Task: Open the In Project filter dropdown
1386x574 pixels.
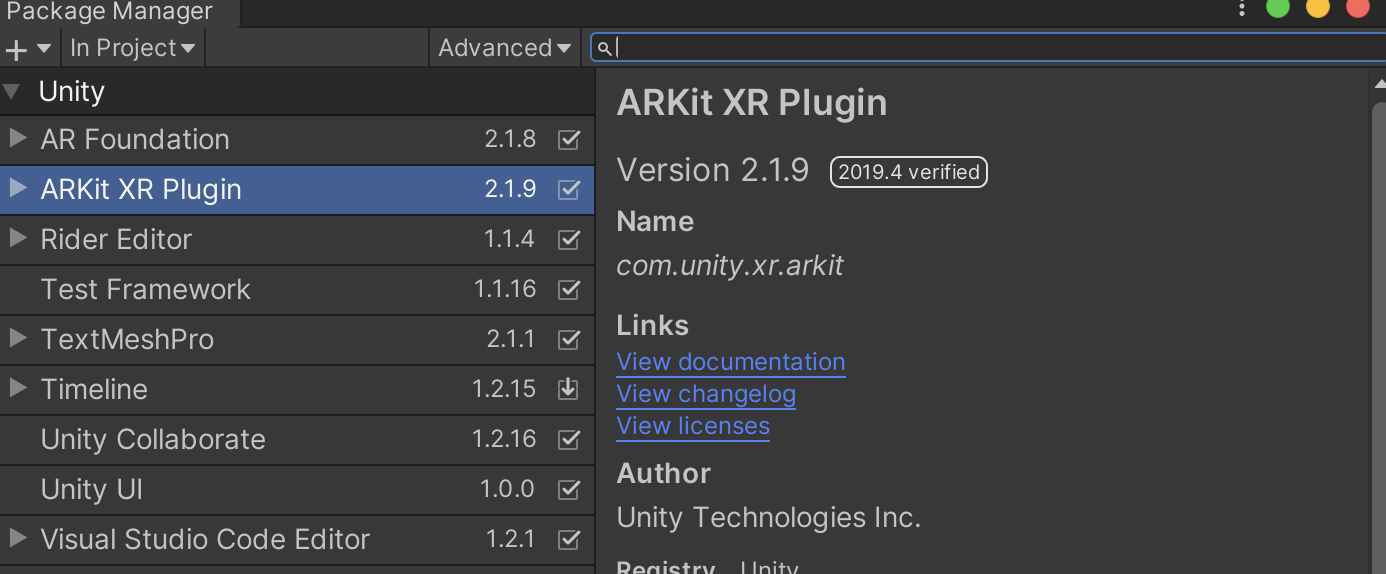Action: click(132, 48)
